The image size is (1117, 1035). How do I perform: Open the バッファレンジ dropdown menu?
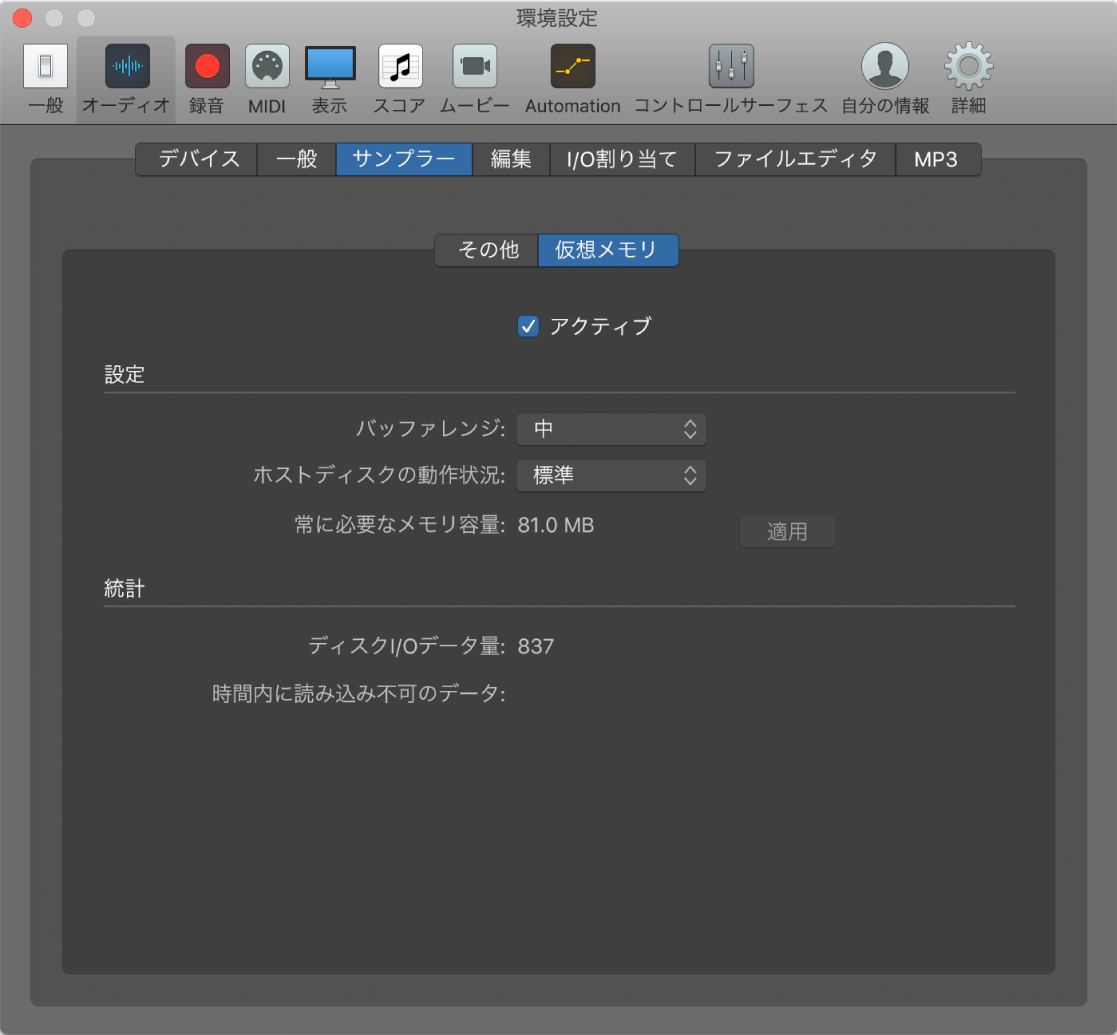point(611,429)
